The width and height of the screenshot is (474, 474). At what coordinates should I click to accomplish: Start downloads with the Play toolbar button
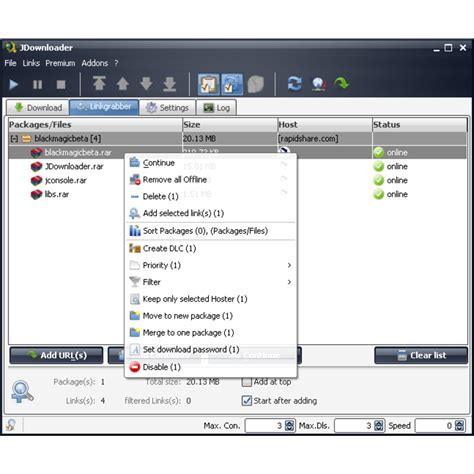click(14, 84)
